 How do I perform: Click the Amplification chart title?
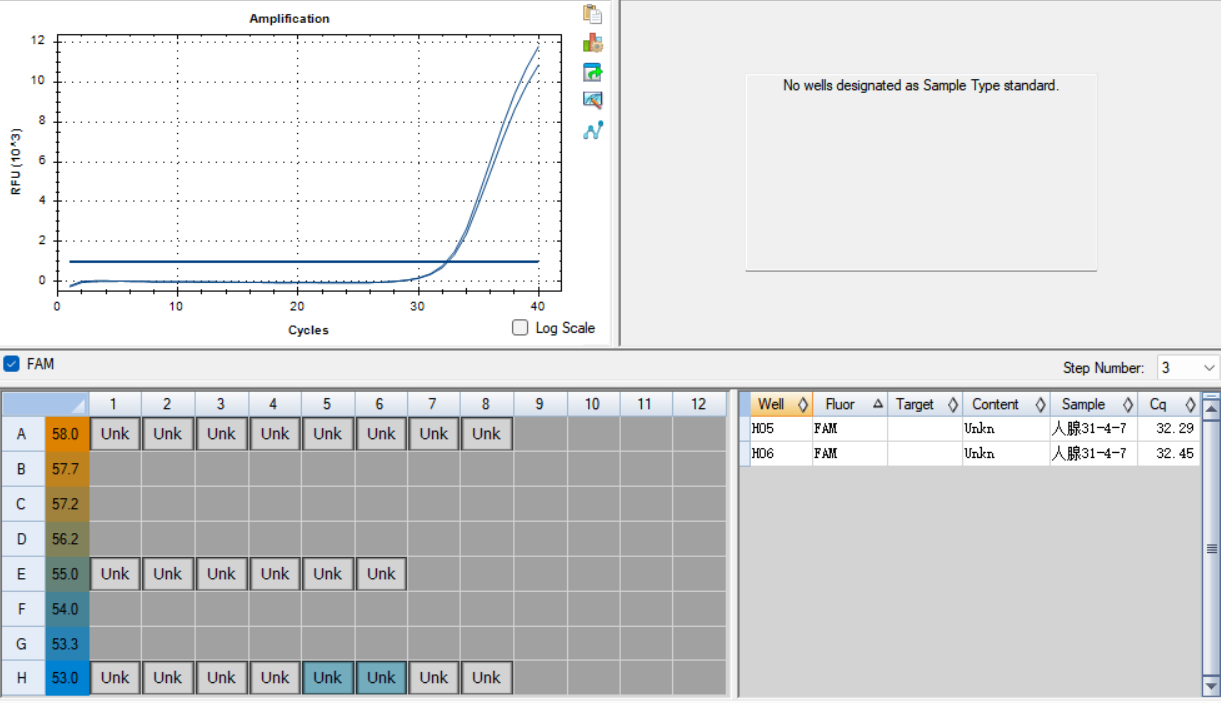(289, 19)
